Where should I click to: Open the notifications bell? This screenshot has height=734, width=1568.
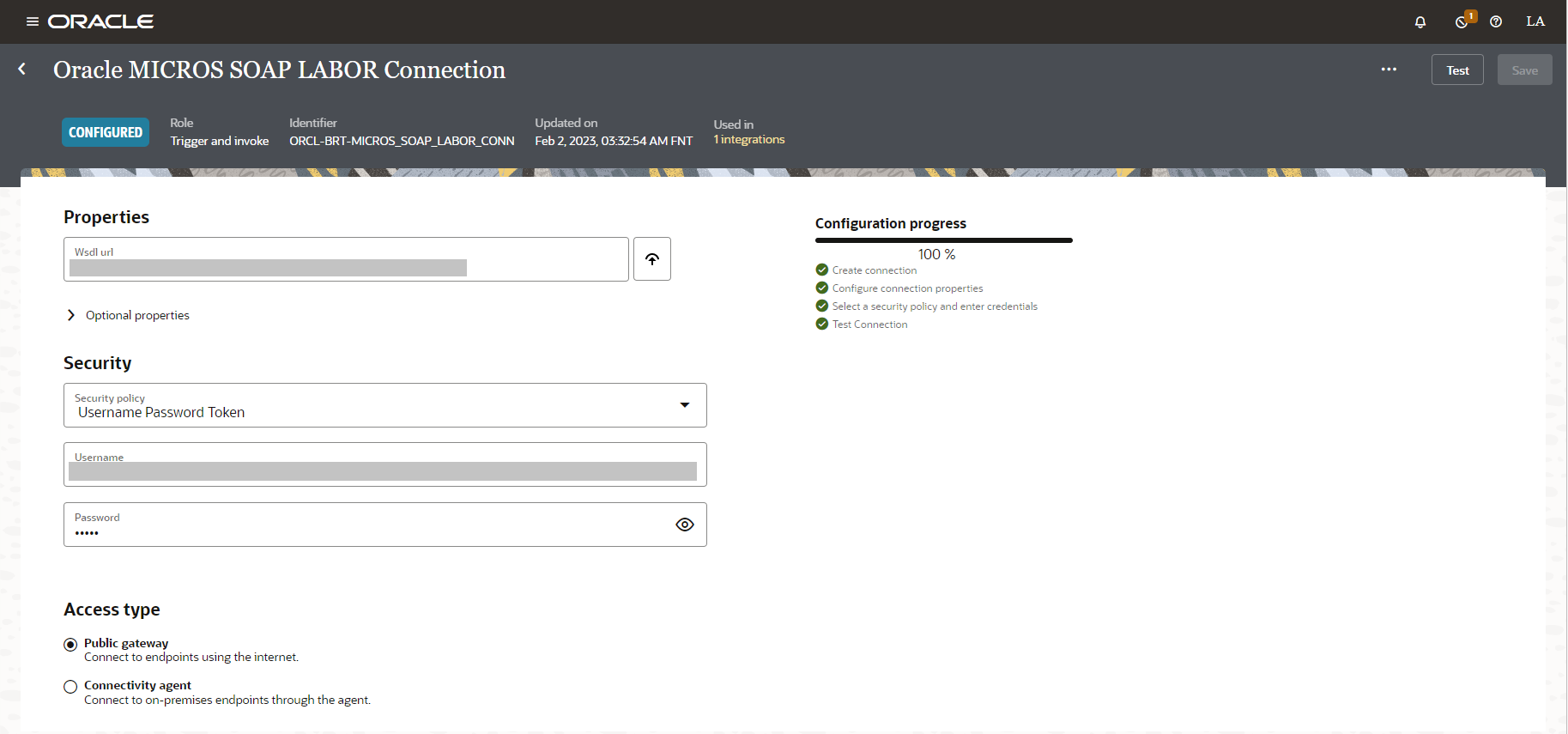click(1420, 22)
